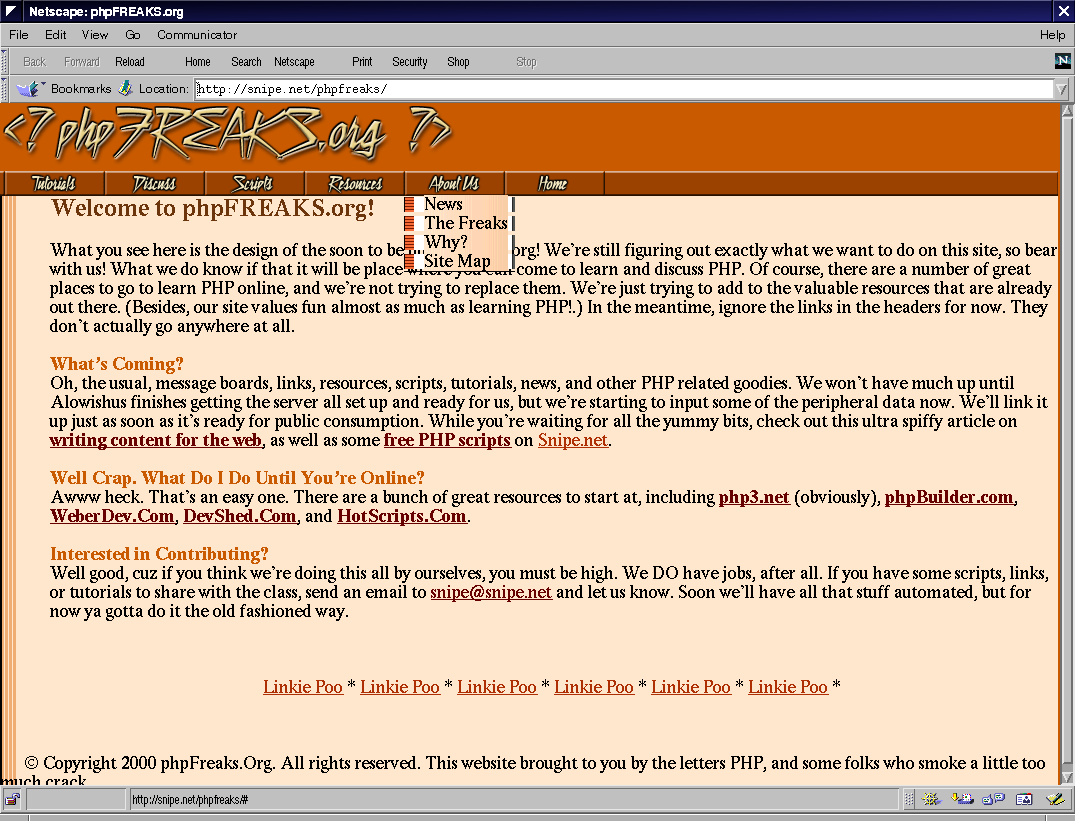Screen dimensions: 1075x821
Task: Open the Edit menu
Action: click(56, 34)
